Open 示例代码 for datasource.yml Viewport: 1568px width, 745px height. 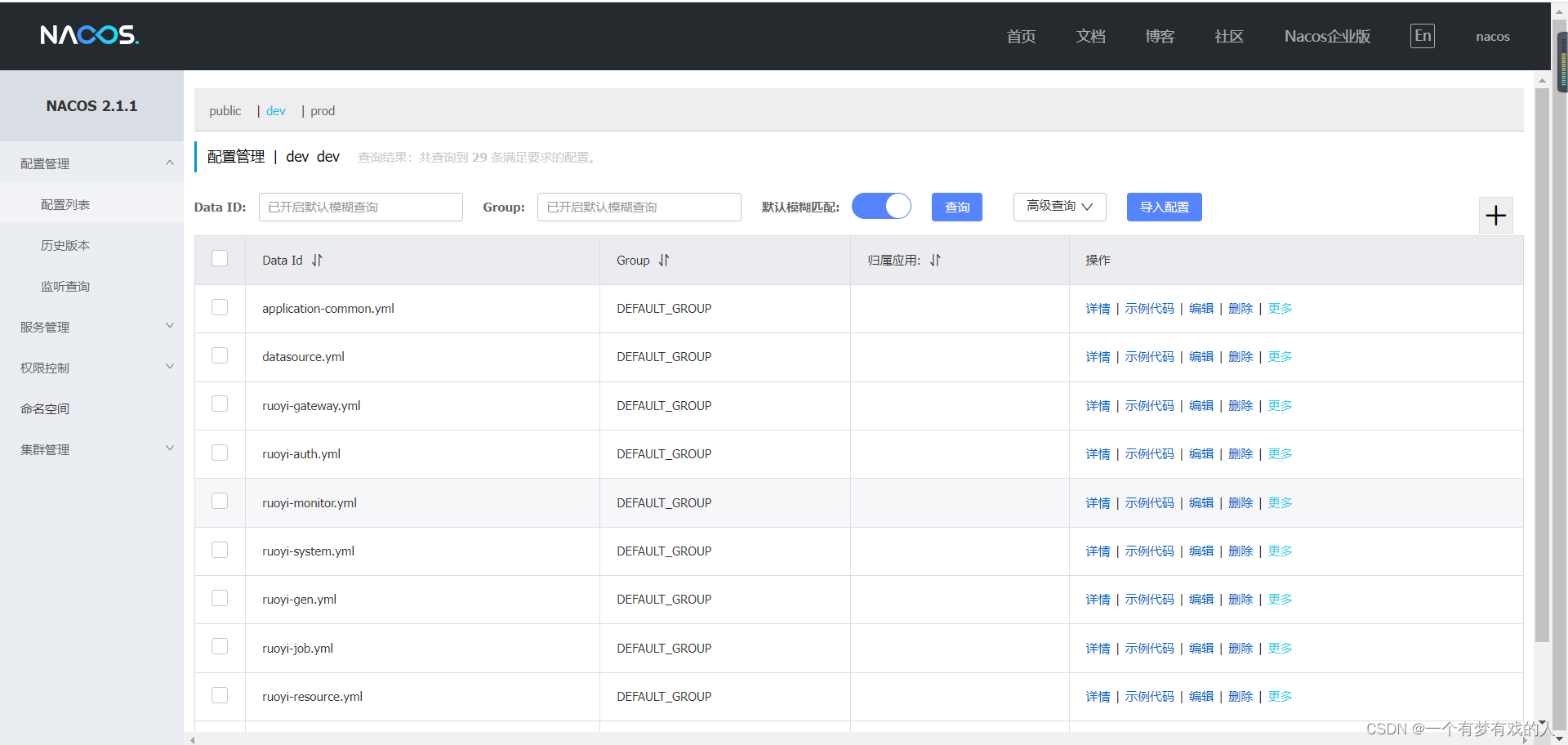pyautogui.click(x=1149, y=356)
